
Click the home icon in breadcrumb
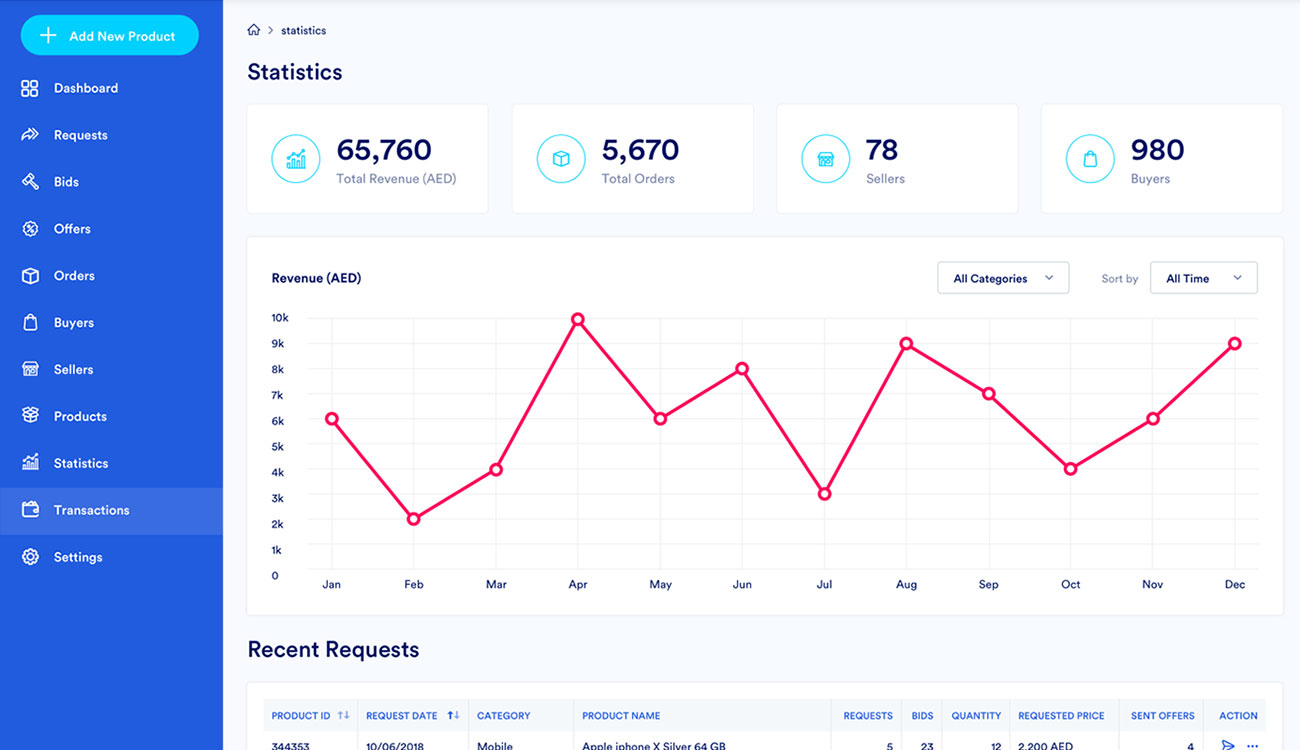click(254, 30)
